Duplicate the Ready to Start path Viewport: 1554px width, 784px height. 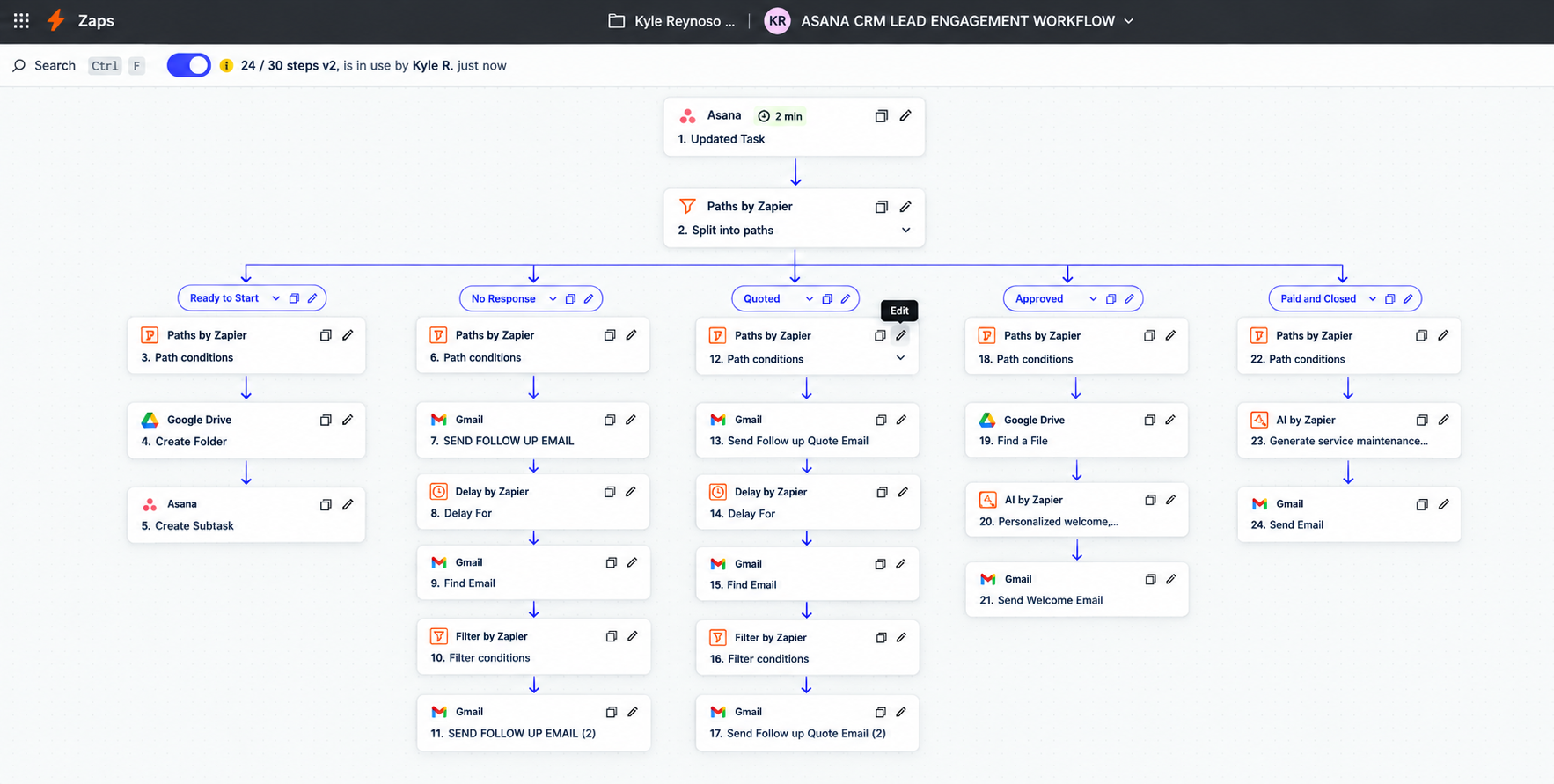(294, 298)
